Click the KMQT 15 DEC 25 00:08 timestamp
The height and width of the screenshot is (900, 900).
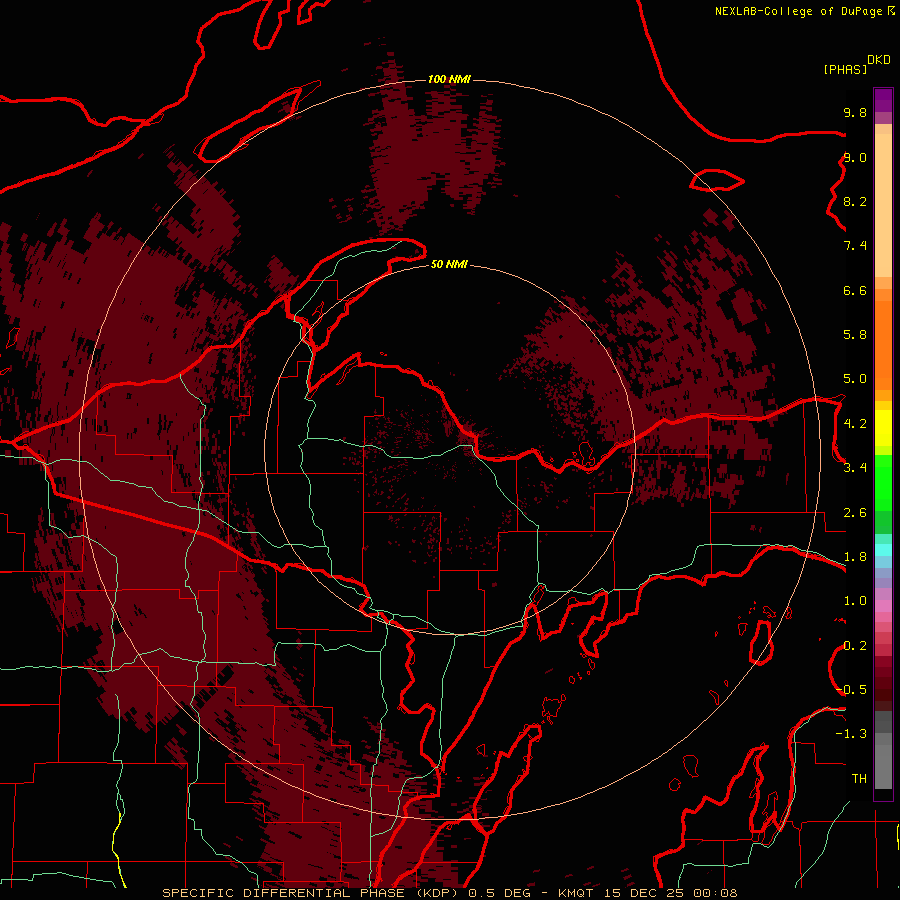click(x=647, y=893)
